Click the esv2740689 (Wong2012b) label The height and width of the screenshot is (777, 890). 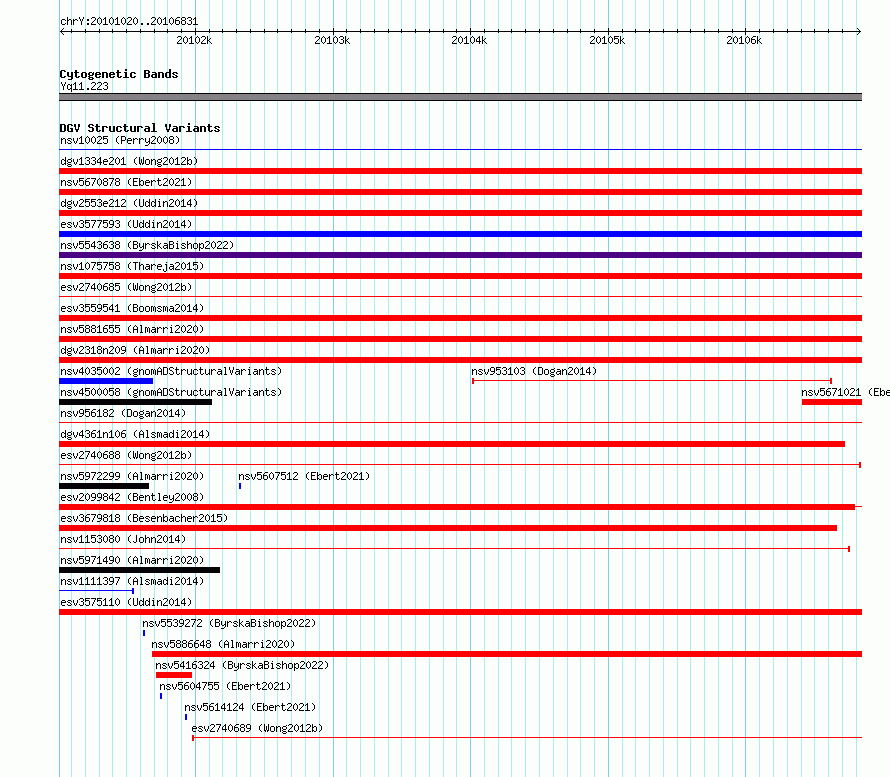(257, 728)
